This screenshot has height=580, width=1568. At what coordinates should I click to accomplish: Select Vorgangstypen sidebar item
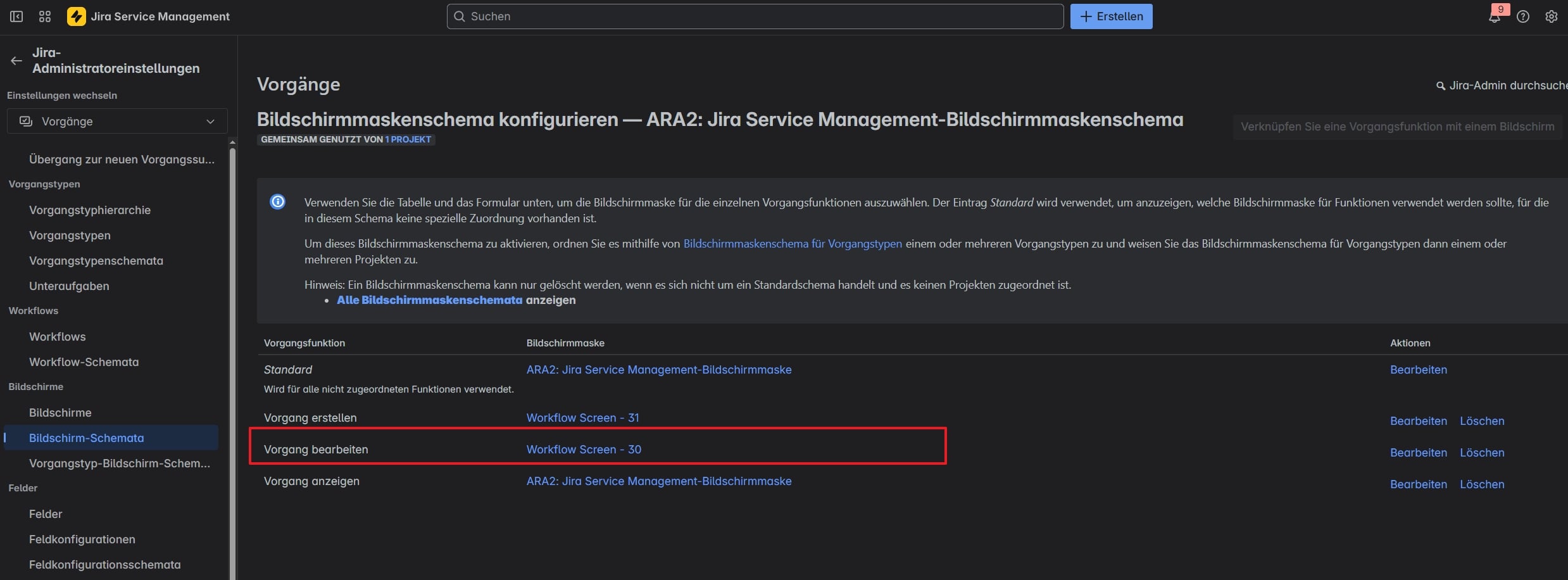70,236
